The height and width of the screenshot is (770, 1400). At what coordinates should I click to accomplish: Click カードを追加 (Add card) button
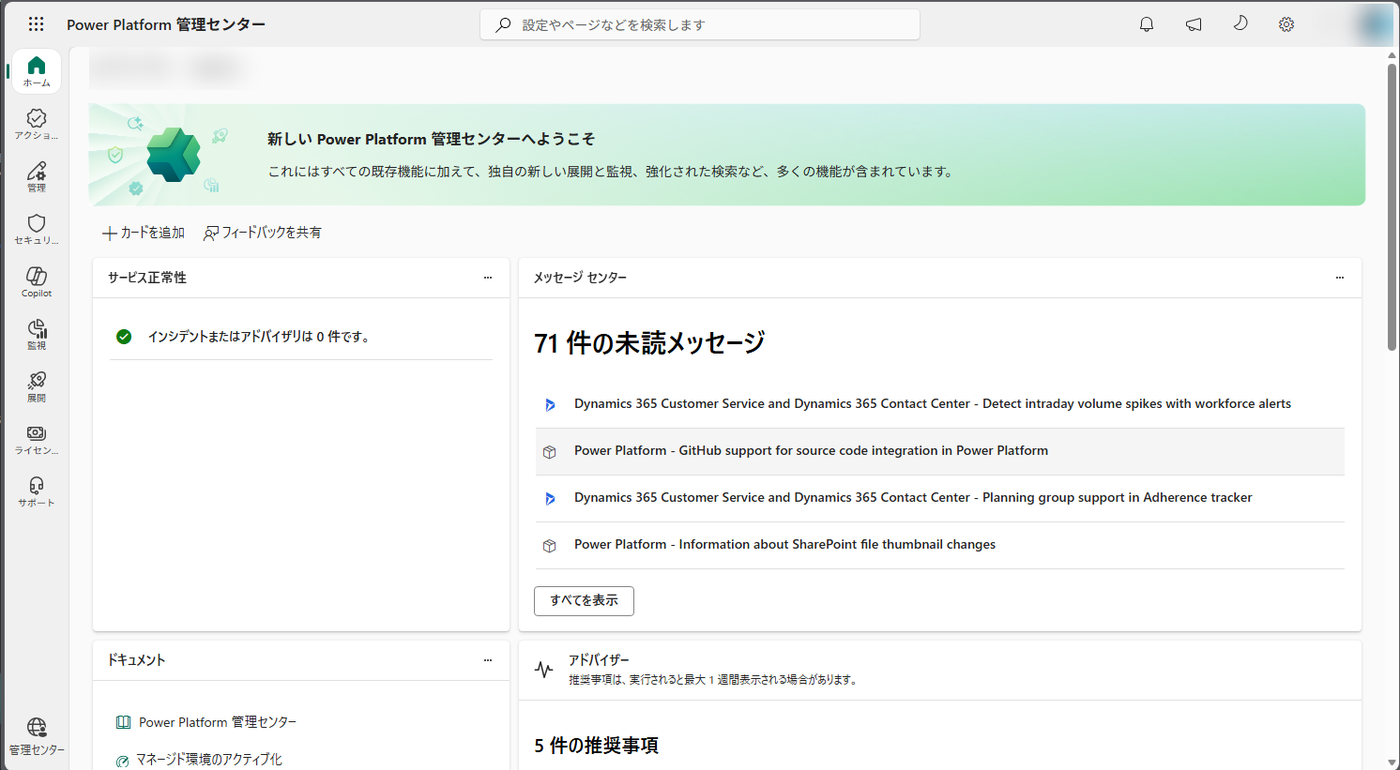[x=143, y=233]
